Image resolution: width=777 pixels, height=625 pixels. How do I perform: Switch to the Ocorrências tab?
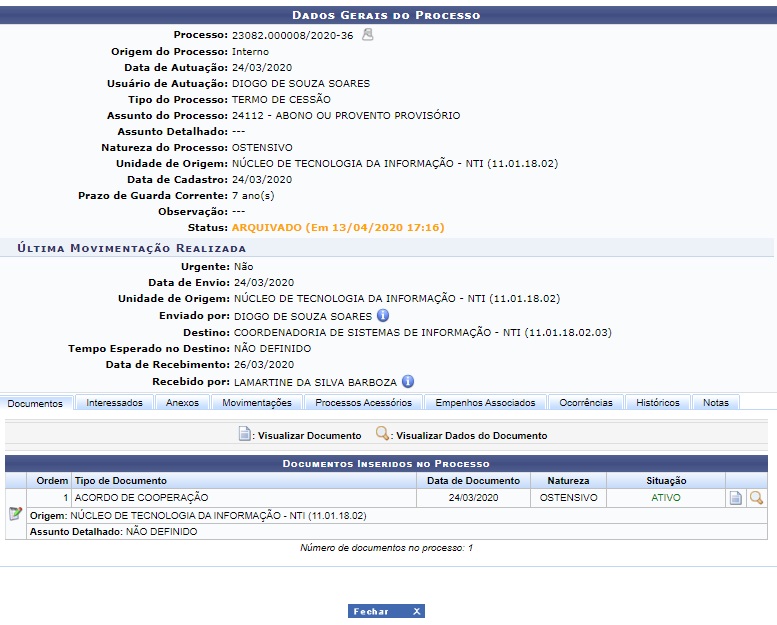pos(586,403)
